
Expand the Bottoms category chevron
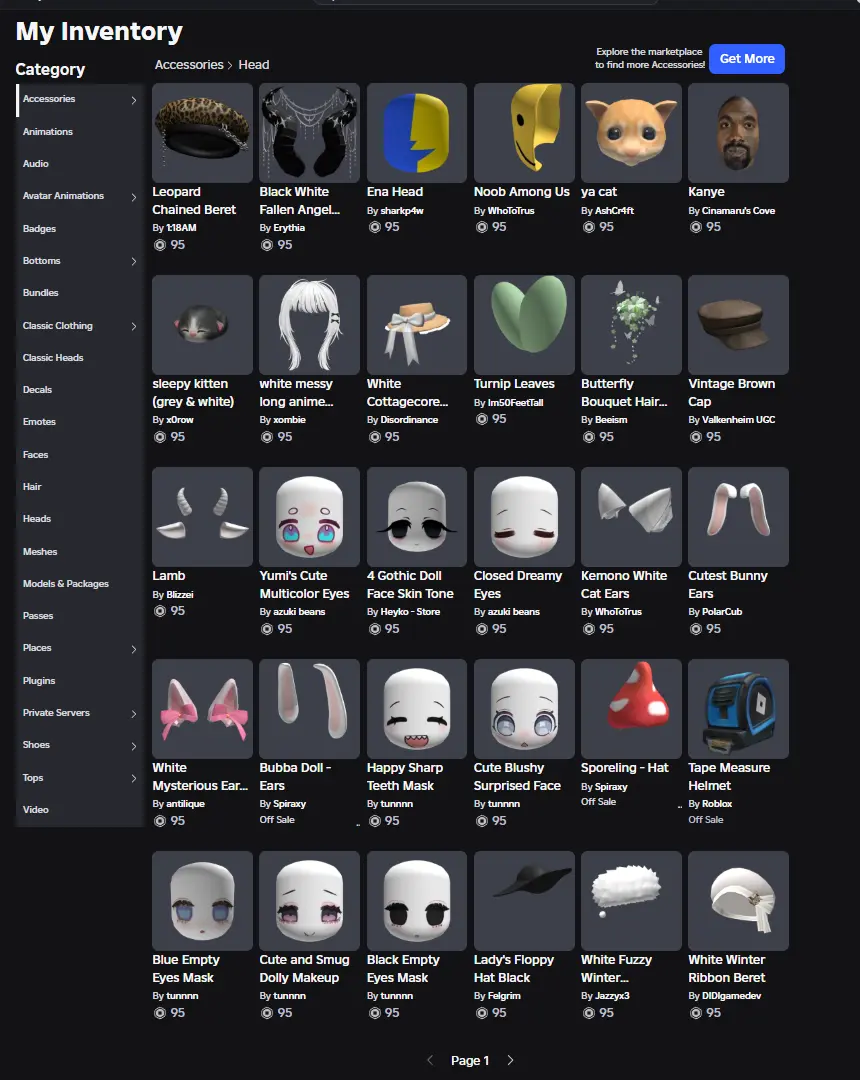(x=134, y=261)
